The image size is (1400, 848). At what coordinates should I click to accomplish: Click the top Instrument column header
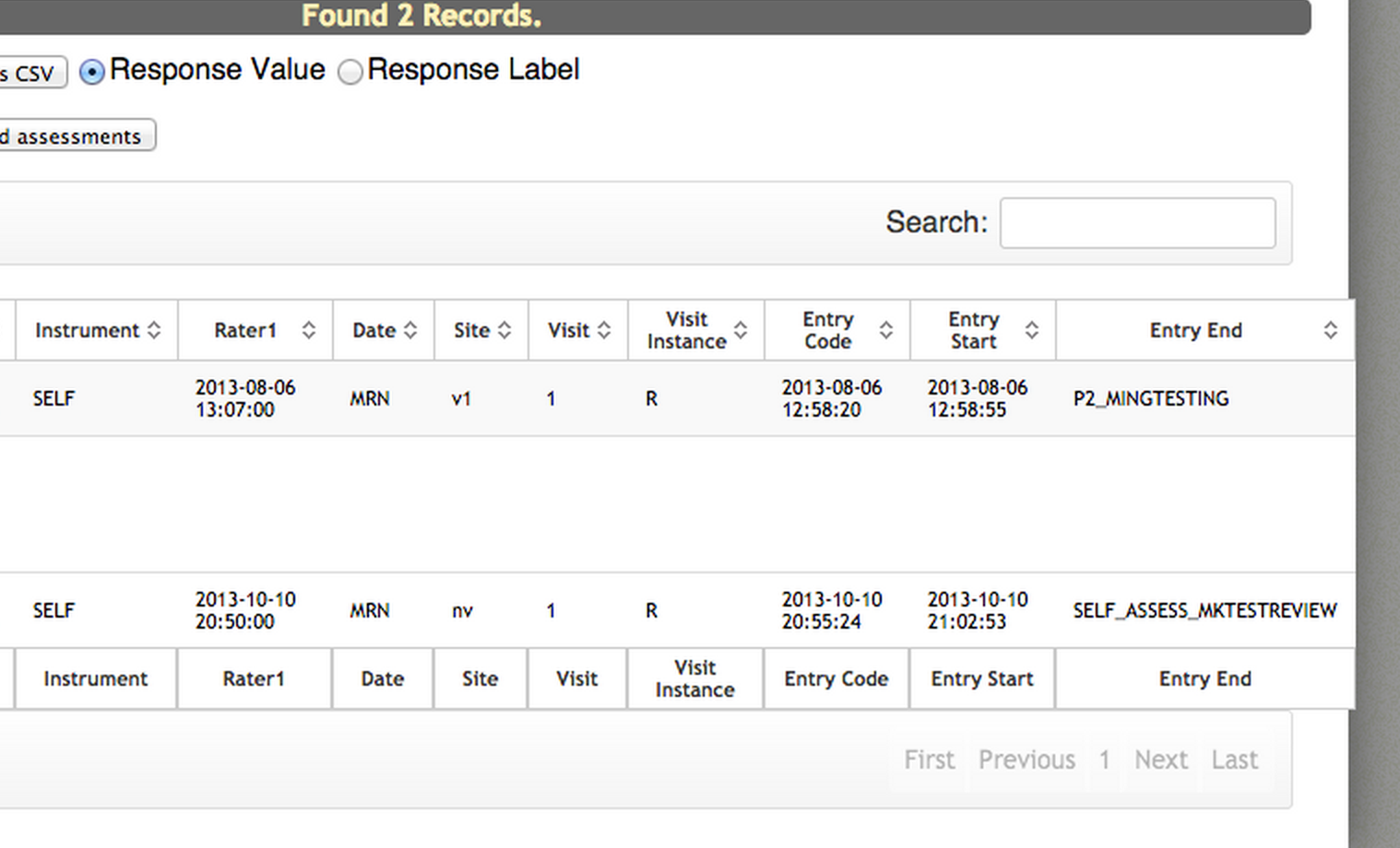pos(97,330)
